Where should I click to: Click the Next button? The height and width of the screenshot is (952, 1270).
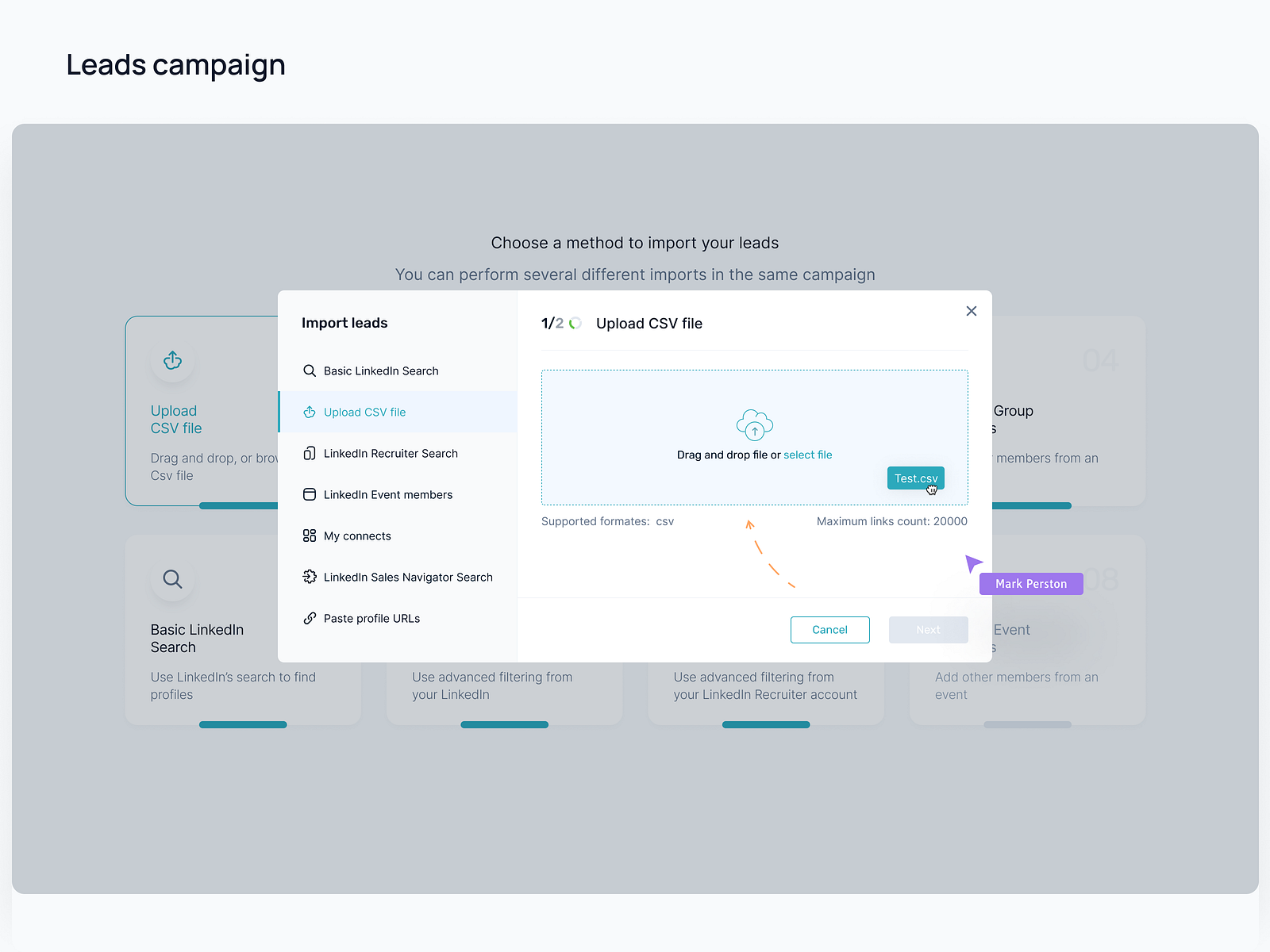tap(928, 629)
